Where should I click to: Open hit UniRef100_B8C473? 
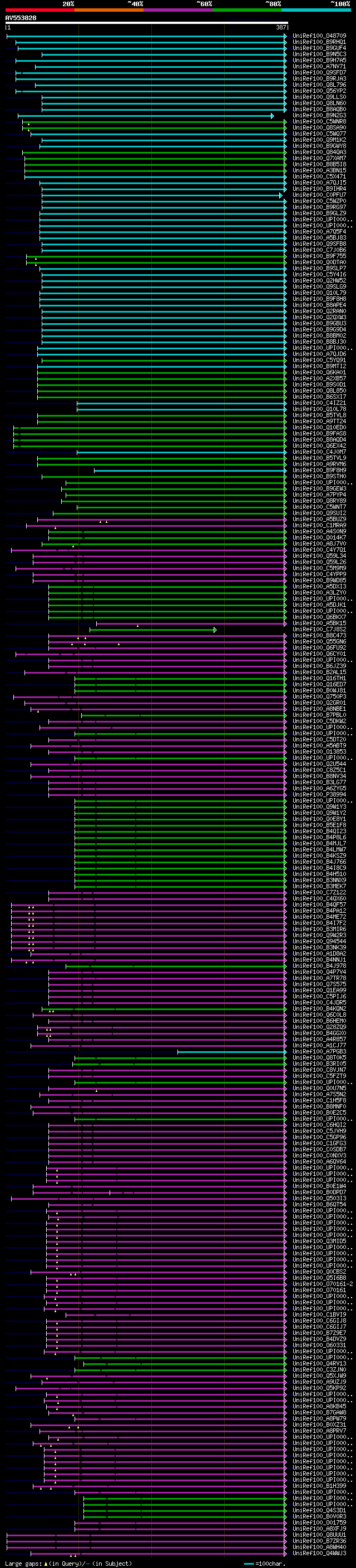[319, 635]
